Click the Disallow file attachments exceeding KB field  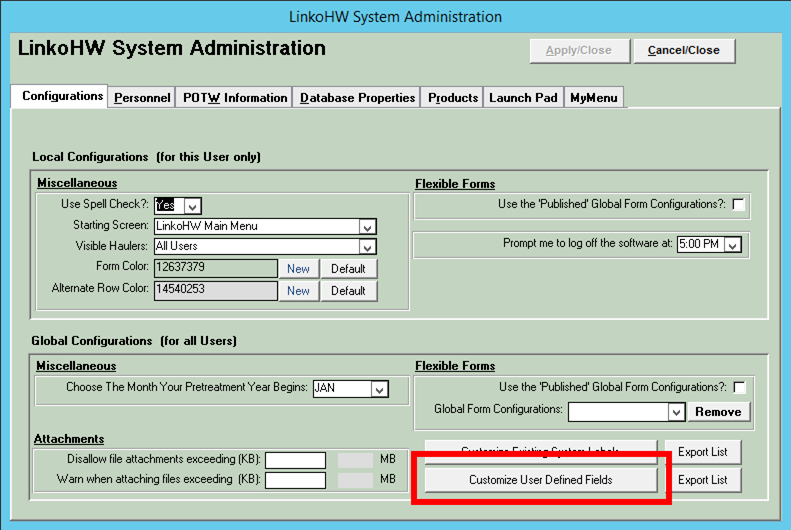point(296,460)
